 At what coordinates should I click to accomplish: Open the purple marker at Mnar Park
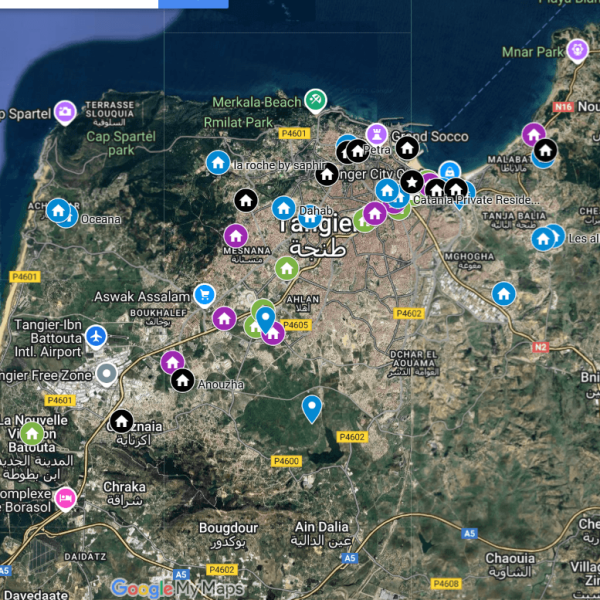tap(577, 49)
